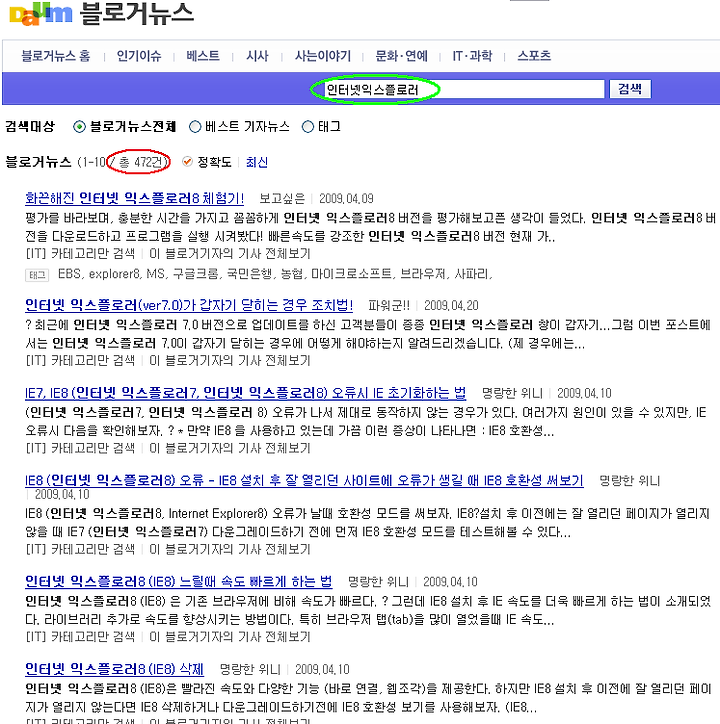The image size is (720, 724).
Task: Open article 인터넷 익스플로러8(IE8) 삭제
Action: (114, 669)
